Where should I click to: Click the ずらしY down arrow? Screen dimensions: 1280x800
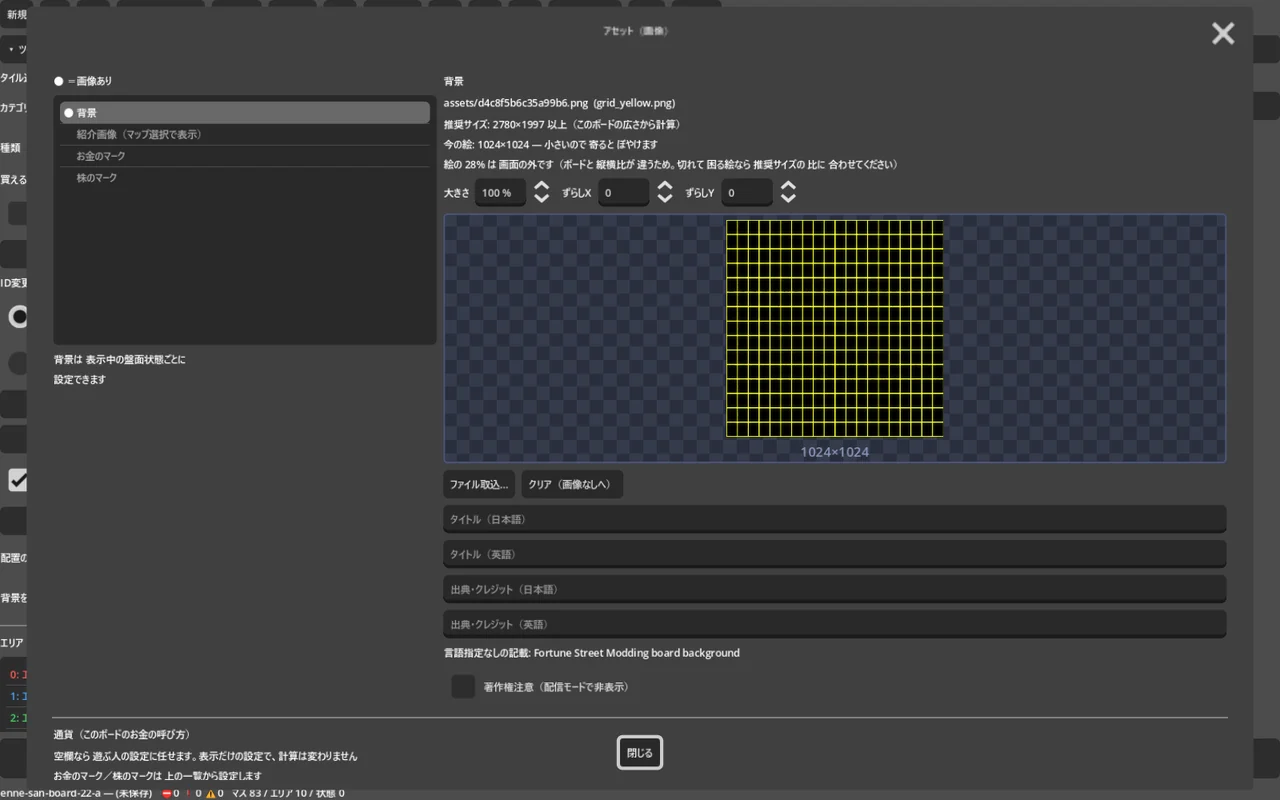tap(788, 199)
